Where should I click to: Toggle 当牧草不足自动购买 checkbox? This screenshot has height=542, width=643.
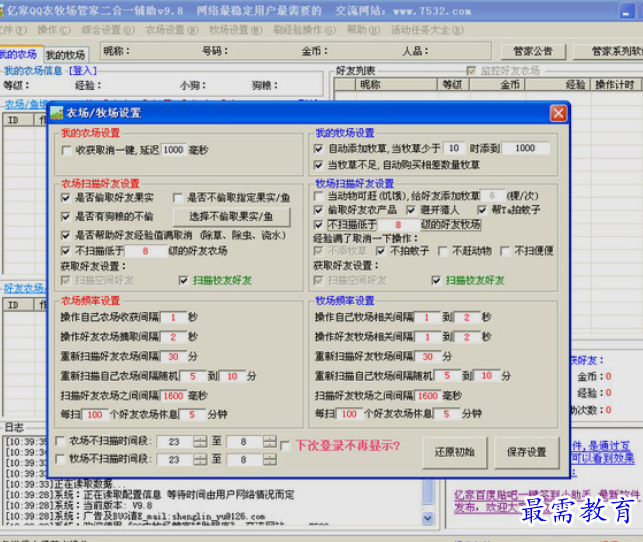(x=318, y=165)
